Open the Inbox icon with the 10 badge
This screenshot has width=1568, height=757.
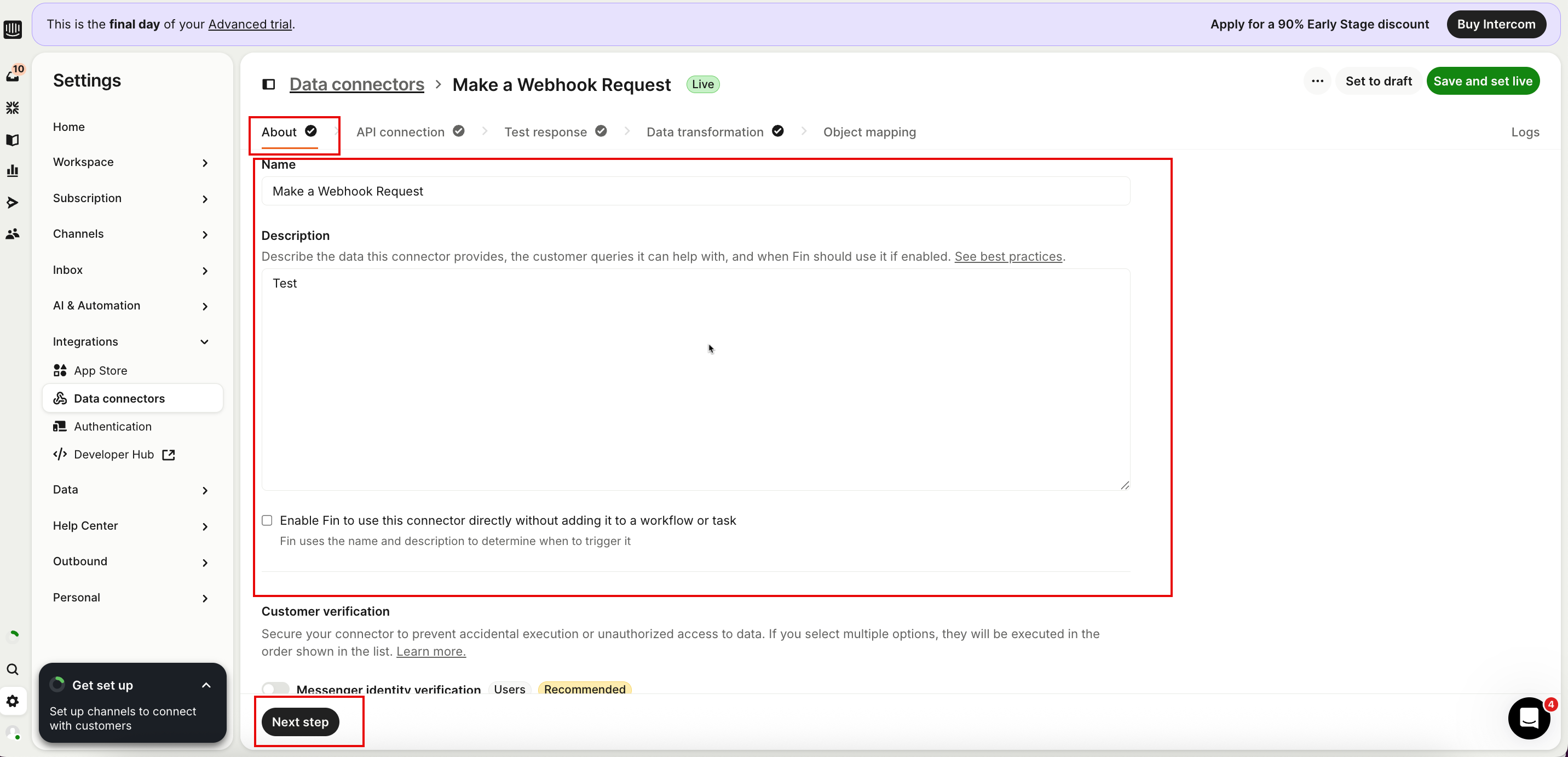click(x=13, y=75)
